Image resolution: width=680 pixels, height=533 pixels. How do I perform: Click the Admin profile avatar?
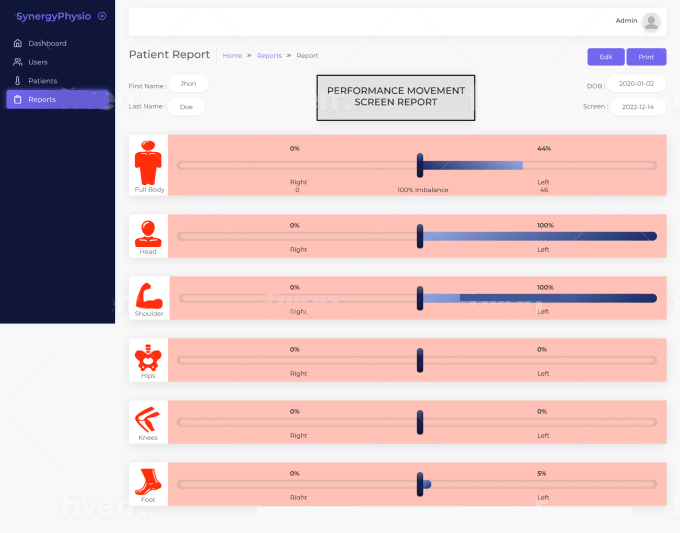(x=651, y=21)
